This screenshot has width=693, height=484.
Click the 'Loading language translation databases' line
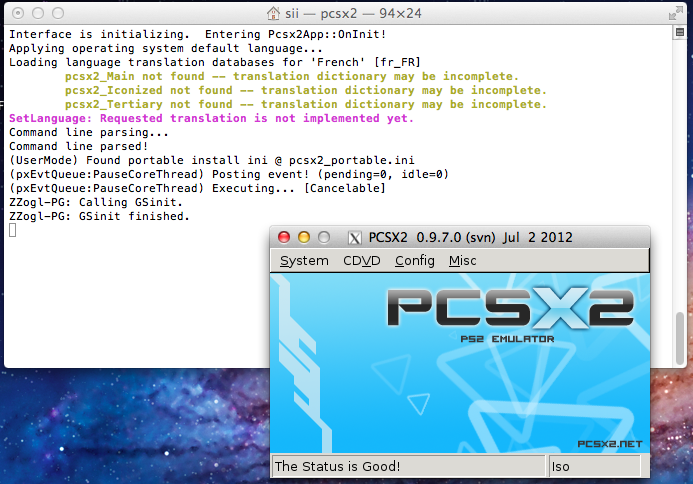click(x=215, y=62)
